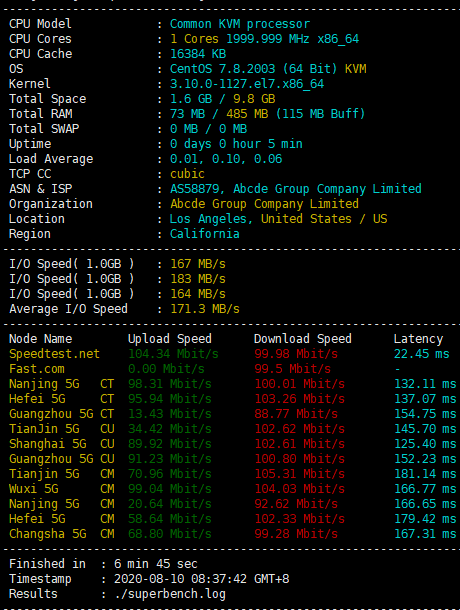The height and width of the screenshot is (610, 460).
Task: Click Speedtest.net download '99.98 Mbit/s'
Action: pyautogui.click(x=296, y=354)
